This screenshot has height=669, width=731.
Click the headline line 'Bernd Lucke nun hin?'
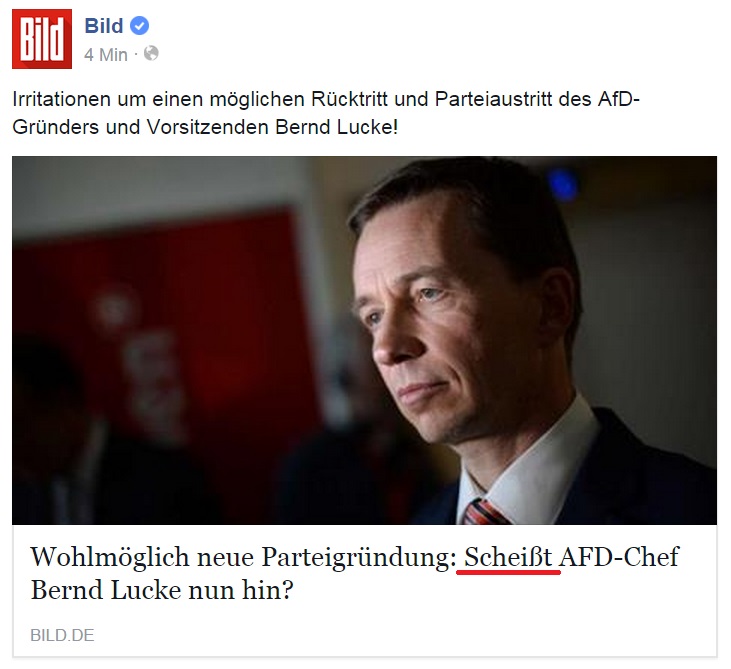pos(162,590)
